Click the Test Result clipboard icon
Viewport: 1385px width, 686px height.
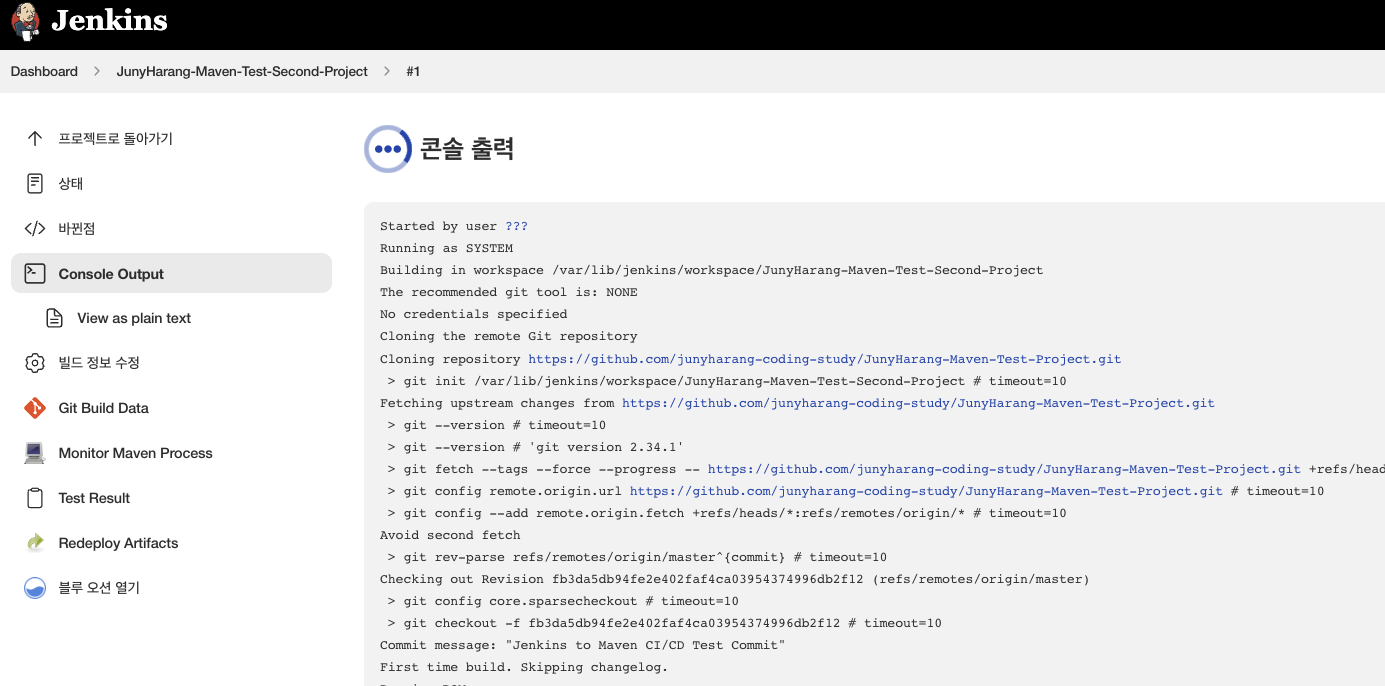tap(35, 498)
